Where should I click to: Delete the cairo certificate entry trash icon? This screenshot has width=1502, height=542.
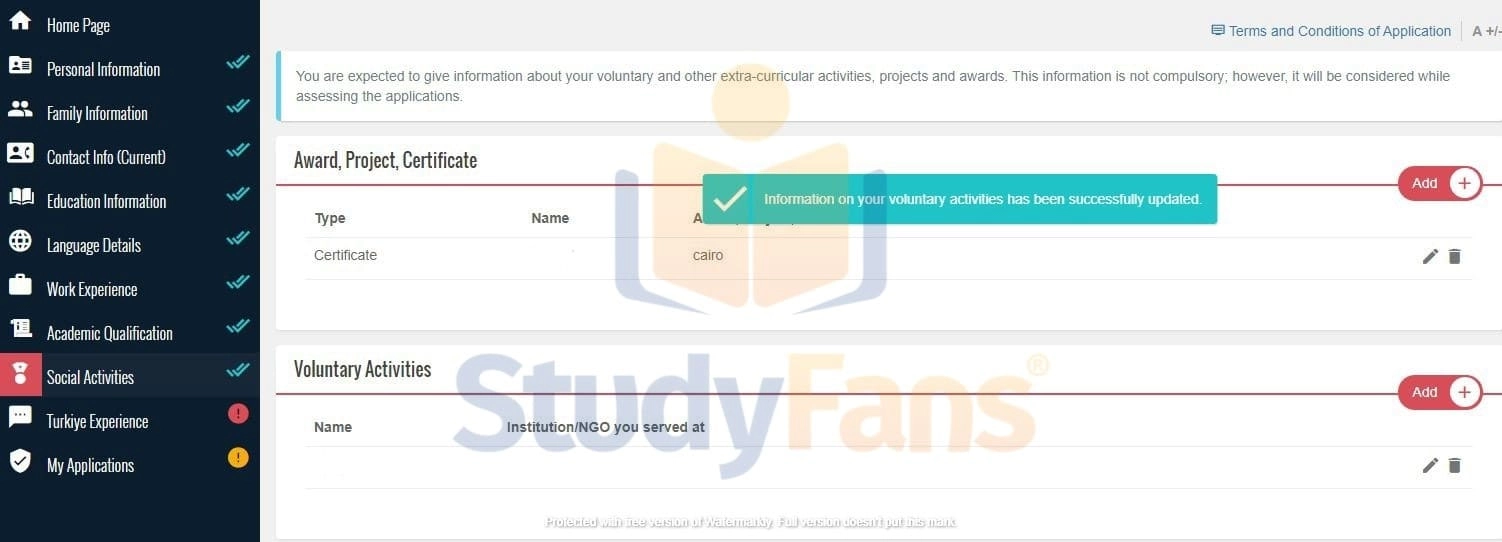click(x=1455, y=257)
